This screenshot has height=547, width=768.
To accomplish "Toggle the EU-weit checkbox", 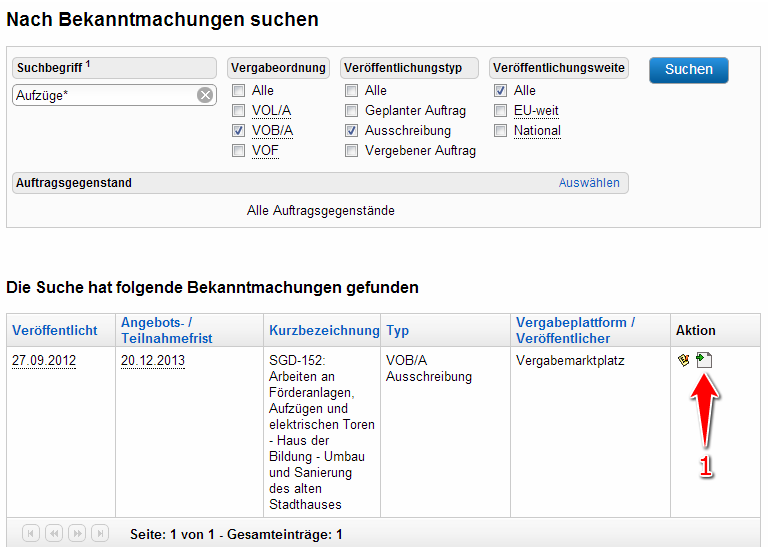I will pos(500,111).
